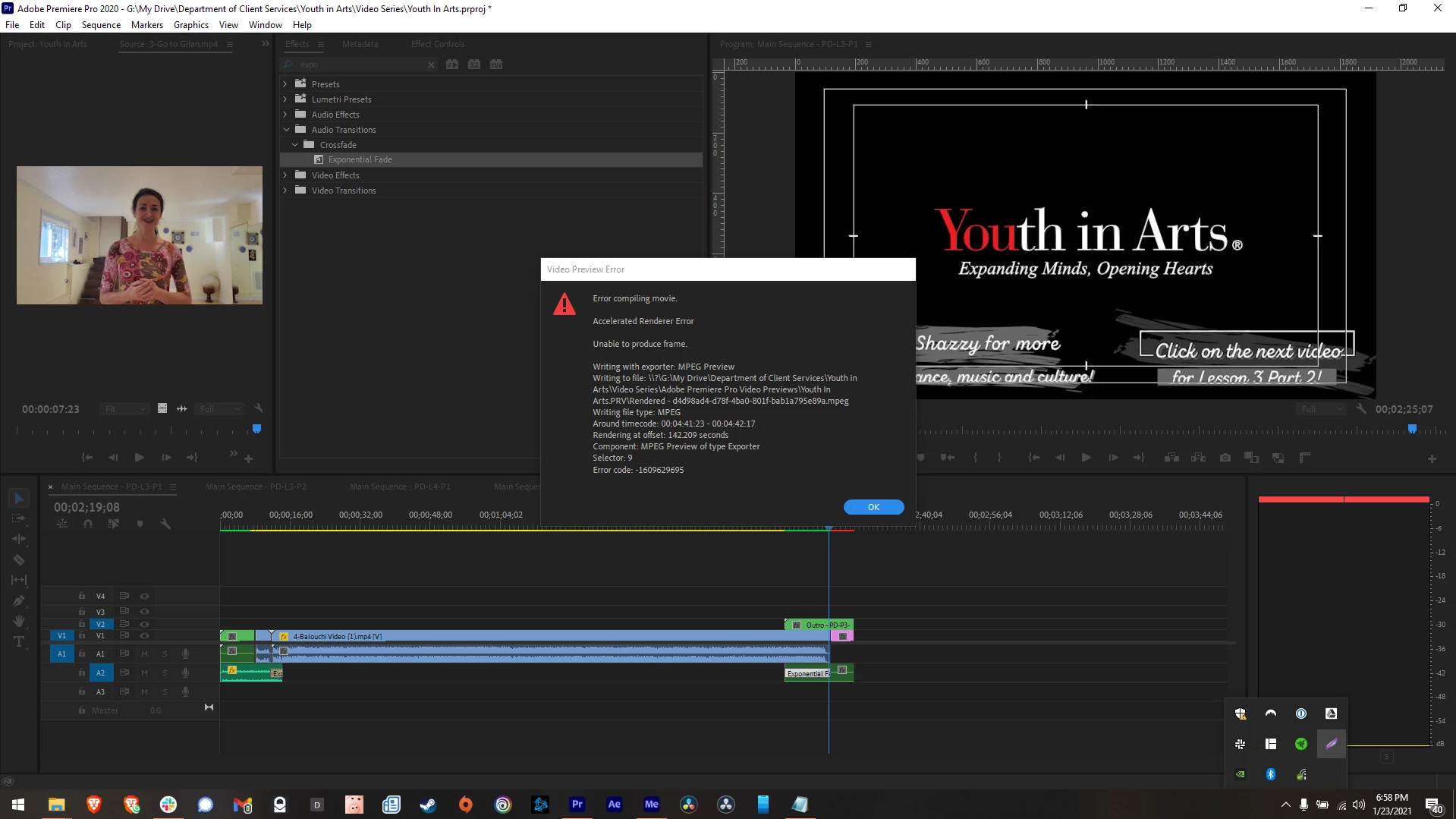This screenshot has height=819, width=1456.
Task: Solo audio track A3
Action: point(165,691)
